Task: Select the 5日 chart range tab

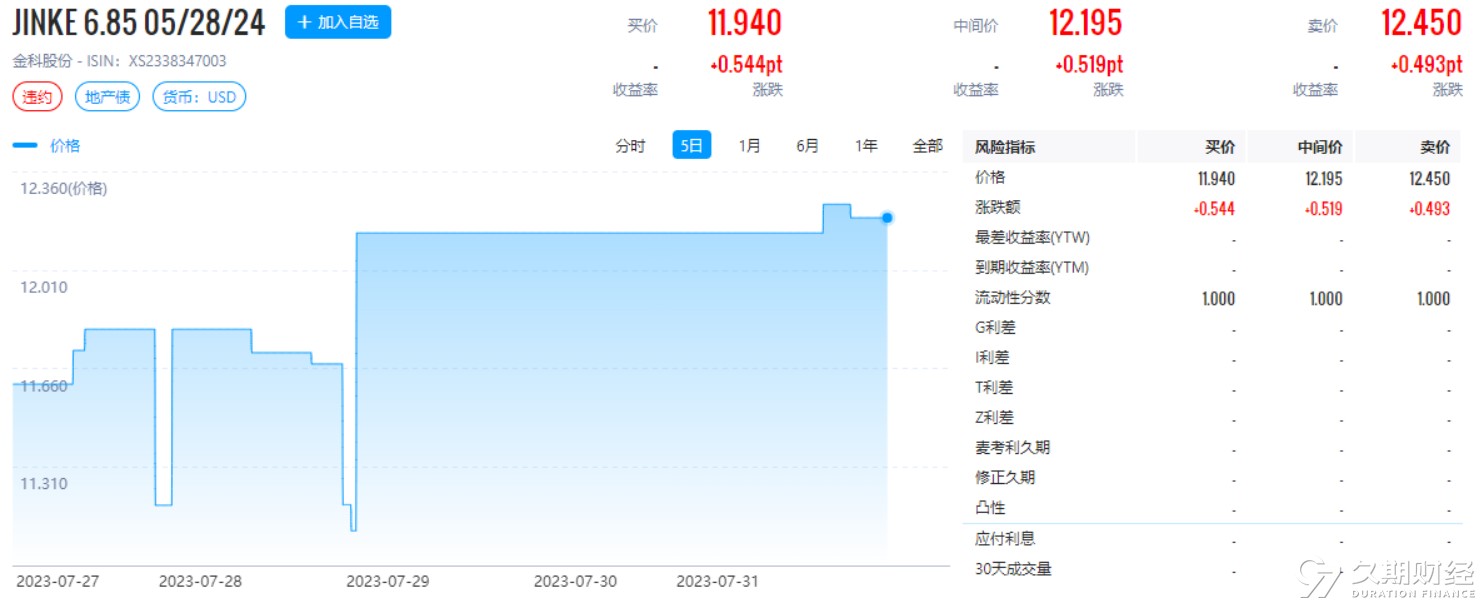Action: 692,146
